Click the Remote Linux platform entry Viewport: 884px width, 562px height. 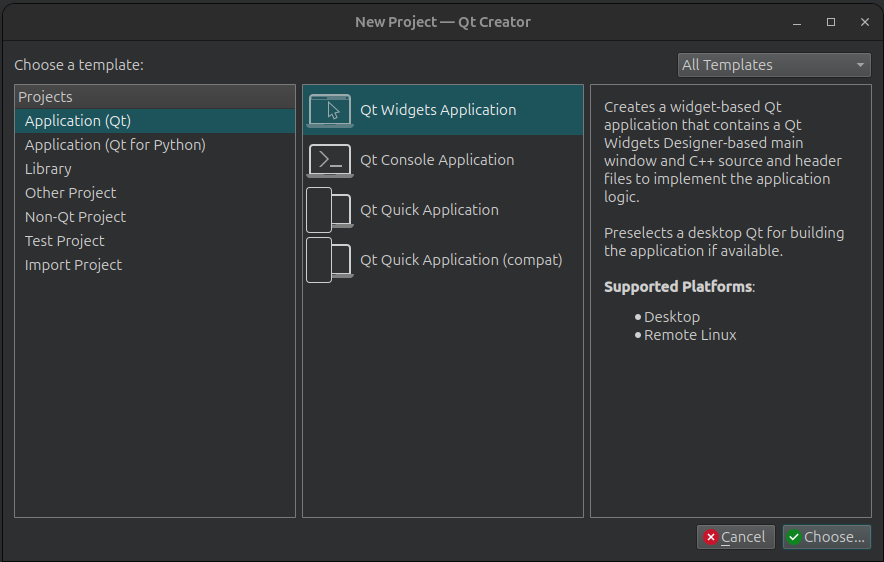[x=690, y=335]
